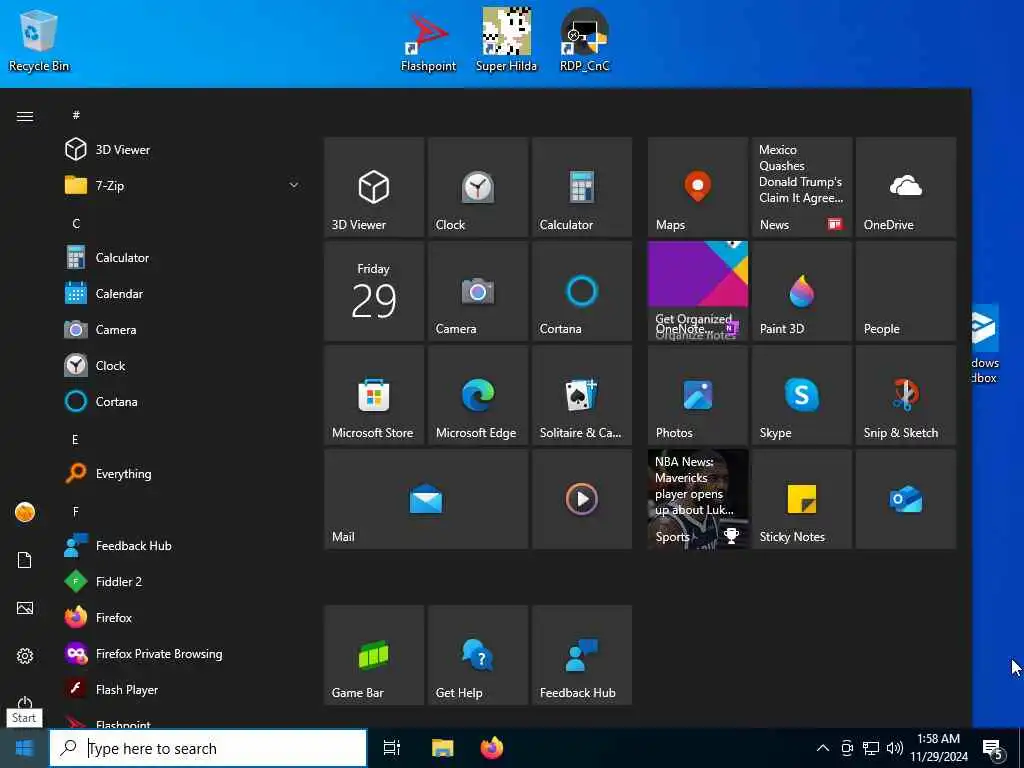The width and height of the screenshot is (1024, 768).
Task: Open the Microsoft Store tile
Action: click(374, 395)
